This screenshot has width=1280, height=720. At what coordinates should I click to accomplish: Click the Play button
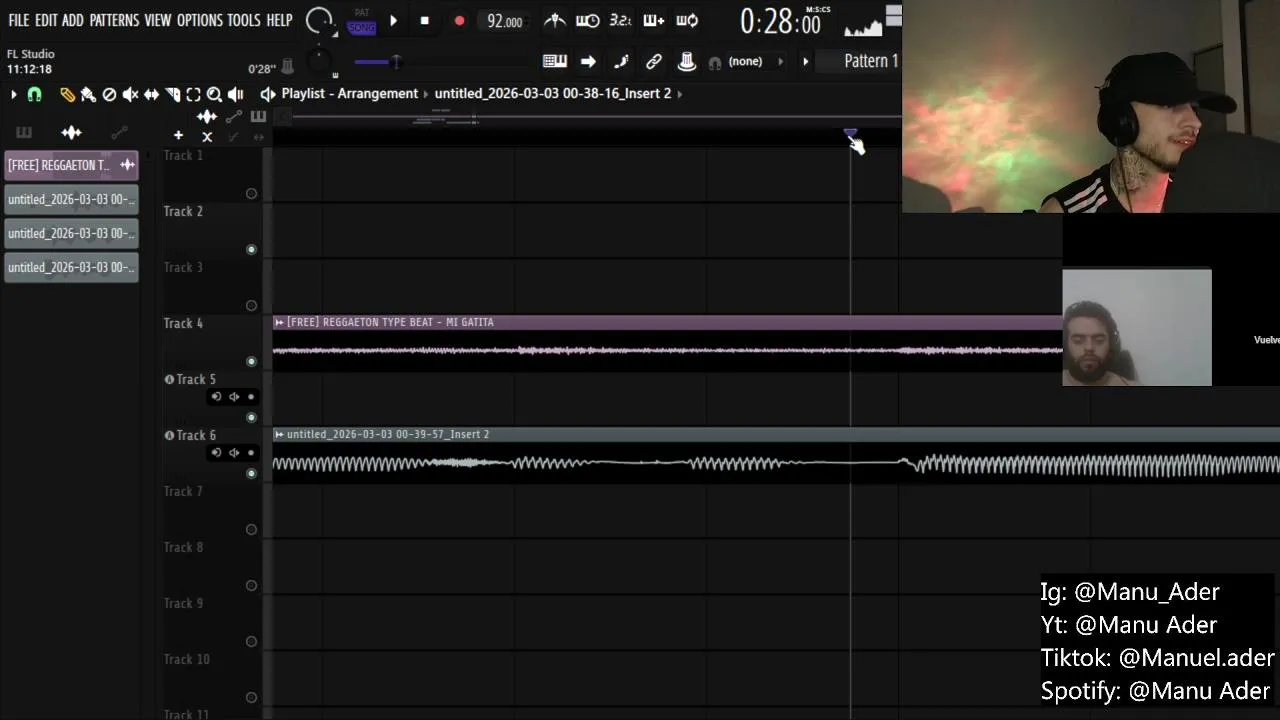click(393, 21)
